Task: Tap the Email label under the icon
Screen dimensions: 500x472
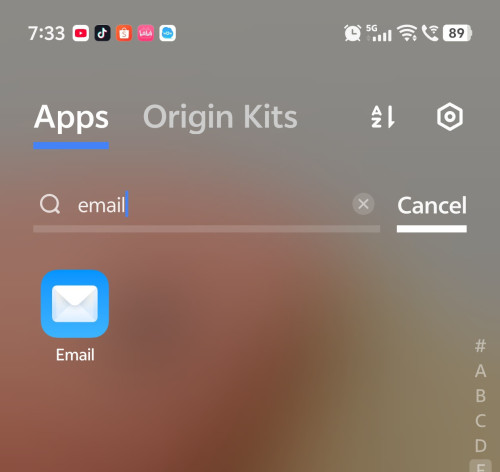Action: tap(75, 355)
